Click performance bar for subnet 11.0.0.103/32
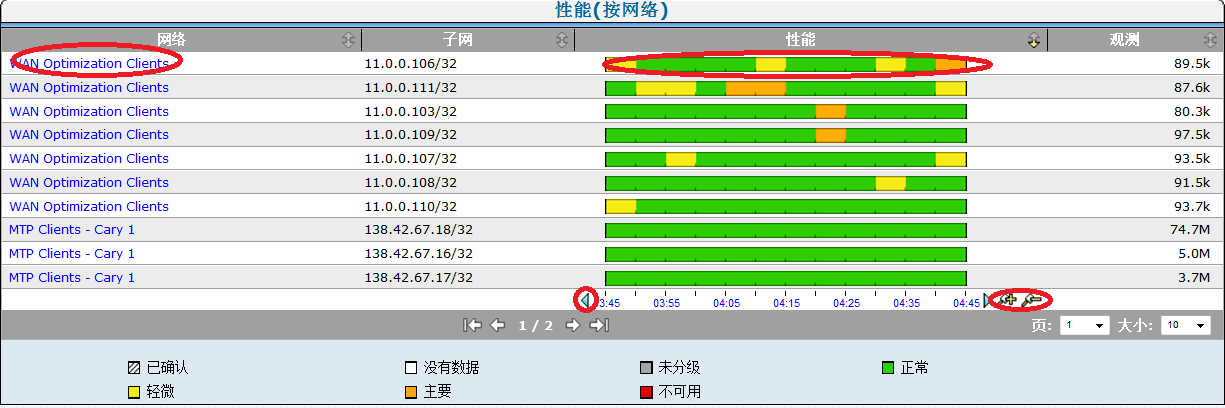This screenshot has width=1225, height=408. click(x=786, y=111)
